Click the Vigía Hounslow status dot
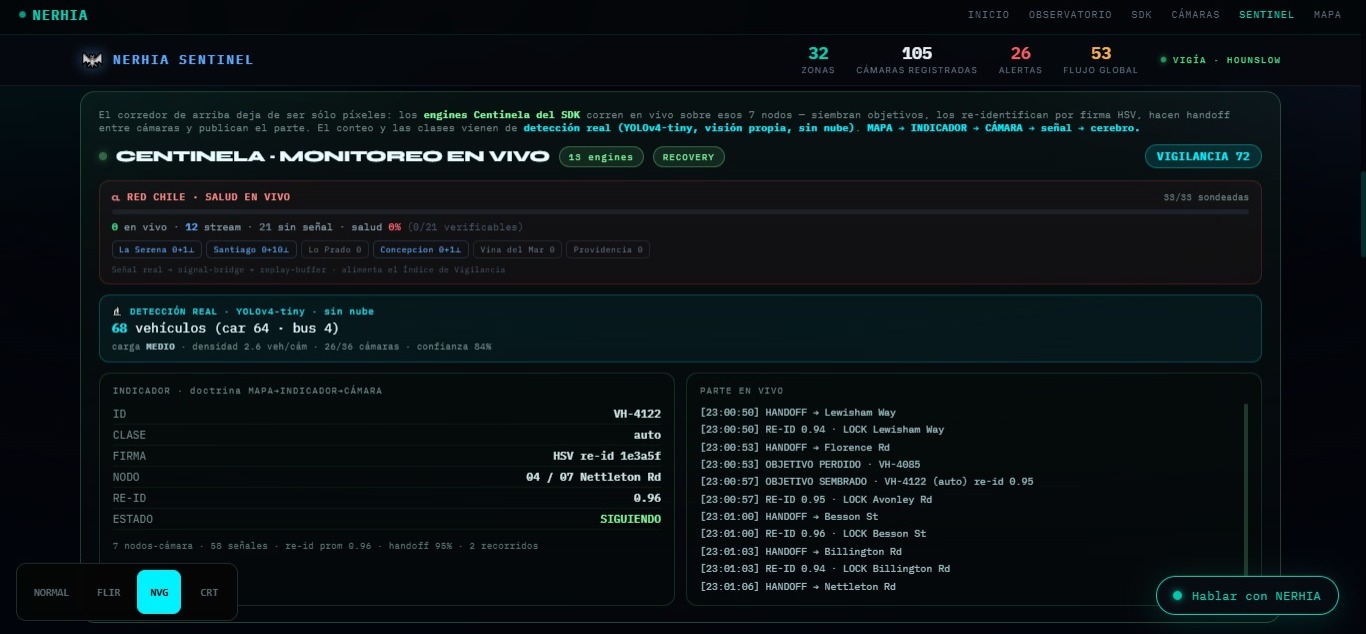 1163,60
